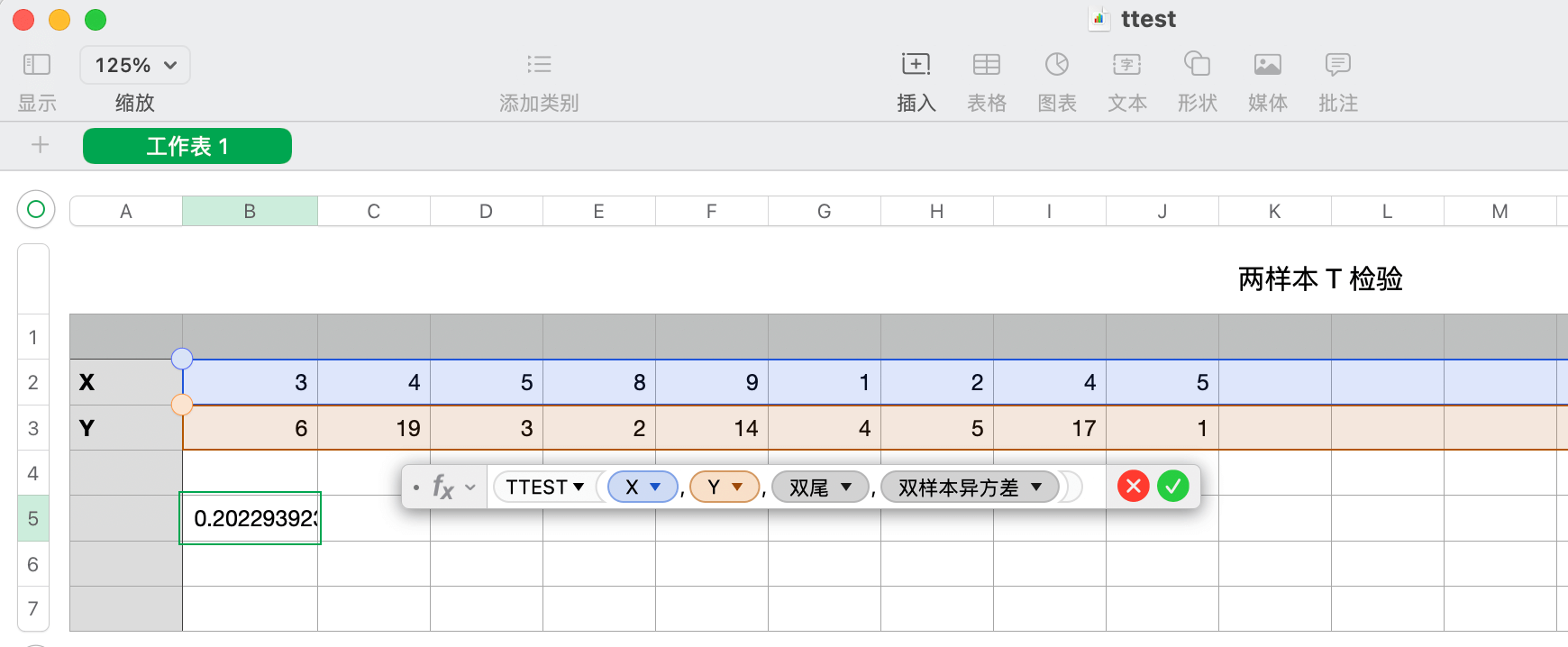Add a Comment using toolbar icon
The height and width of the screenshot is (647, 1568).
click(1337, 65)
